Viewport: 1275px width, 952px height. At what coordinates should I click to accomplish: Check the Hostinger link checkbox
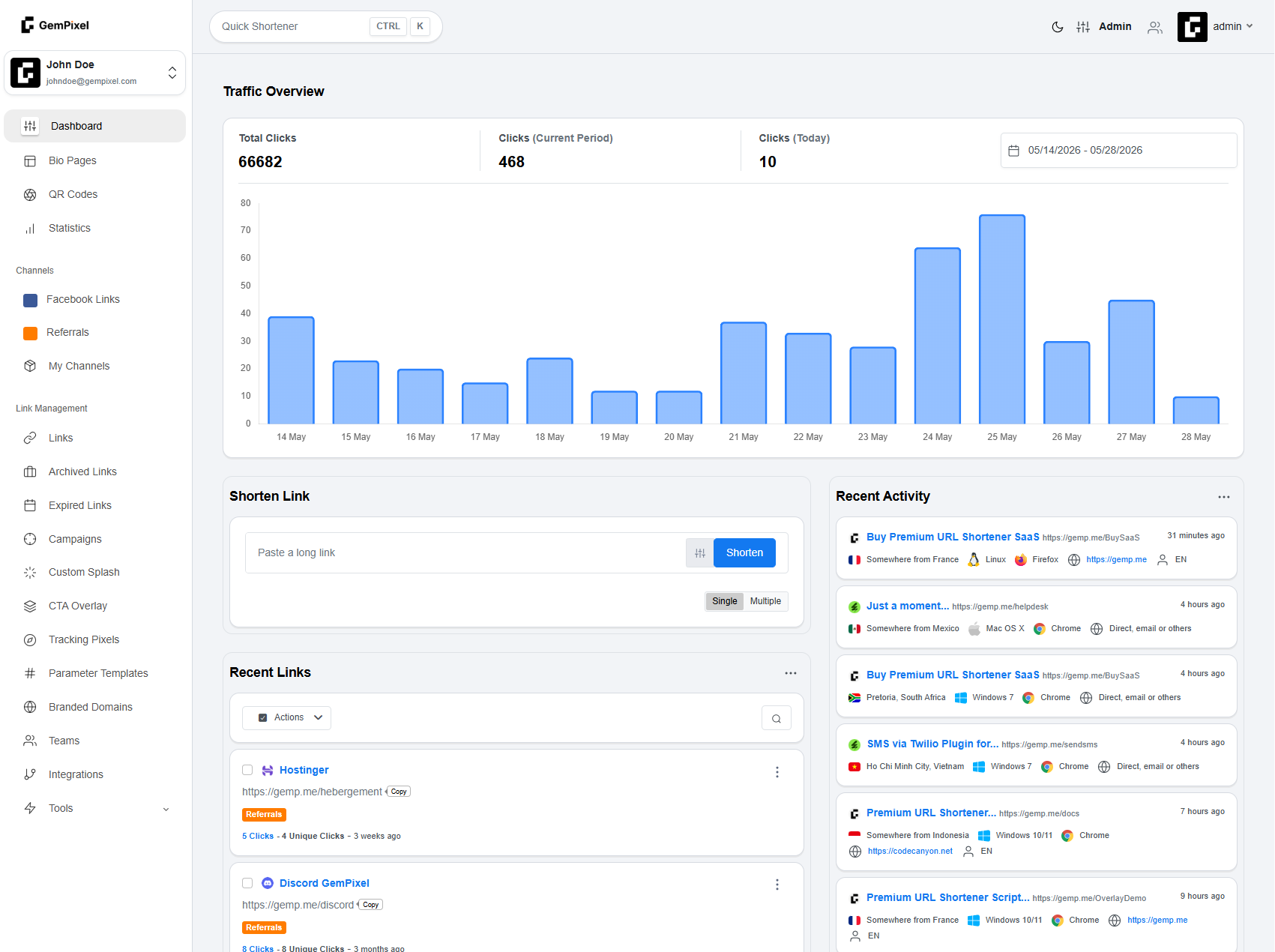pos(247,770)
